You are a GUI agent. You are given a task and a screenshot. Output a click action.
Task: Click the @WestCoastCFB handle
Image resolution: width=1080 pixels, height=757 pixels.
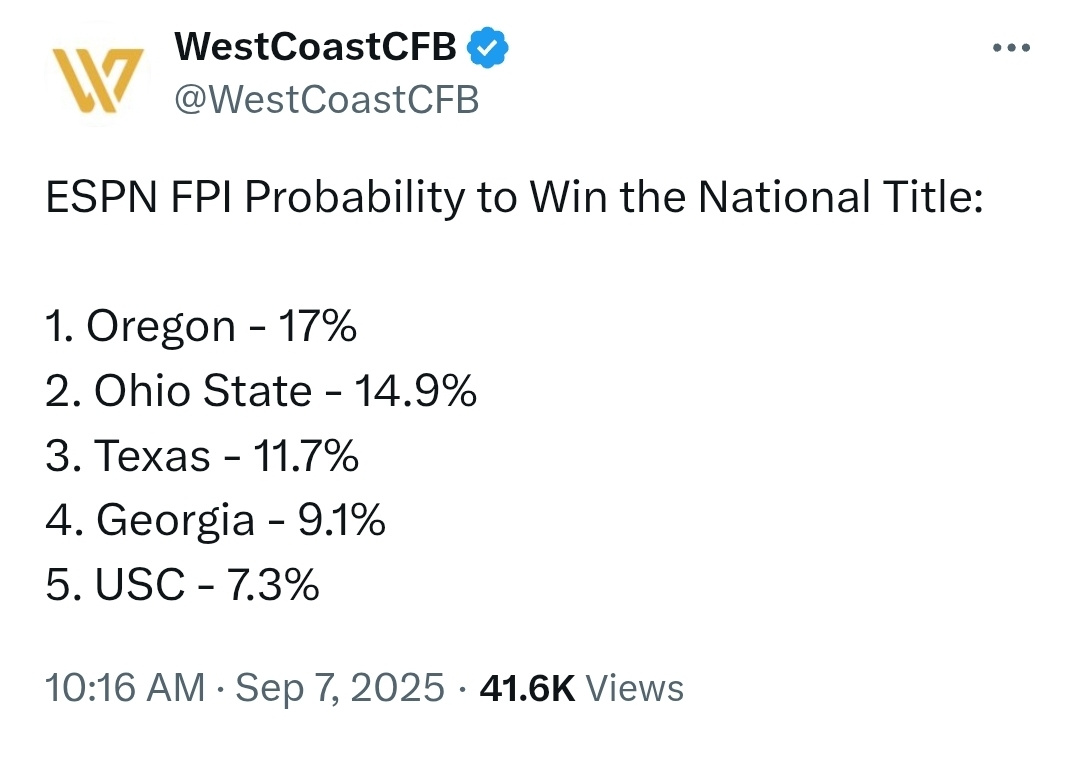pos(326,99)
